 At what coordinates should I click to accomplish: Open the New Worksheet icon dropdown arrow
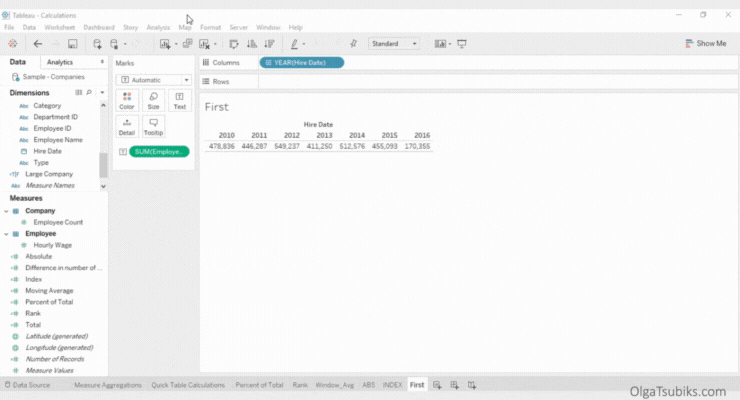pos(176,44)
